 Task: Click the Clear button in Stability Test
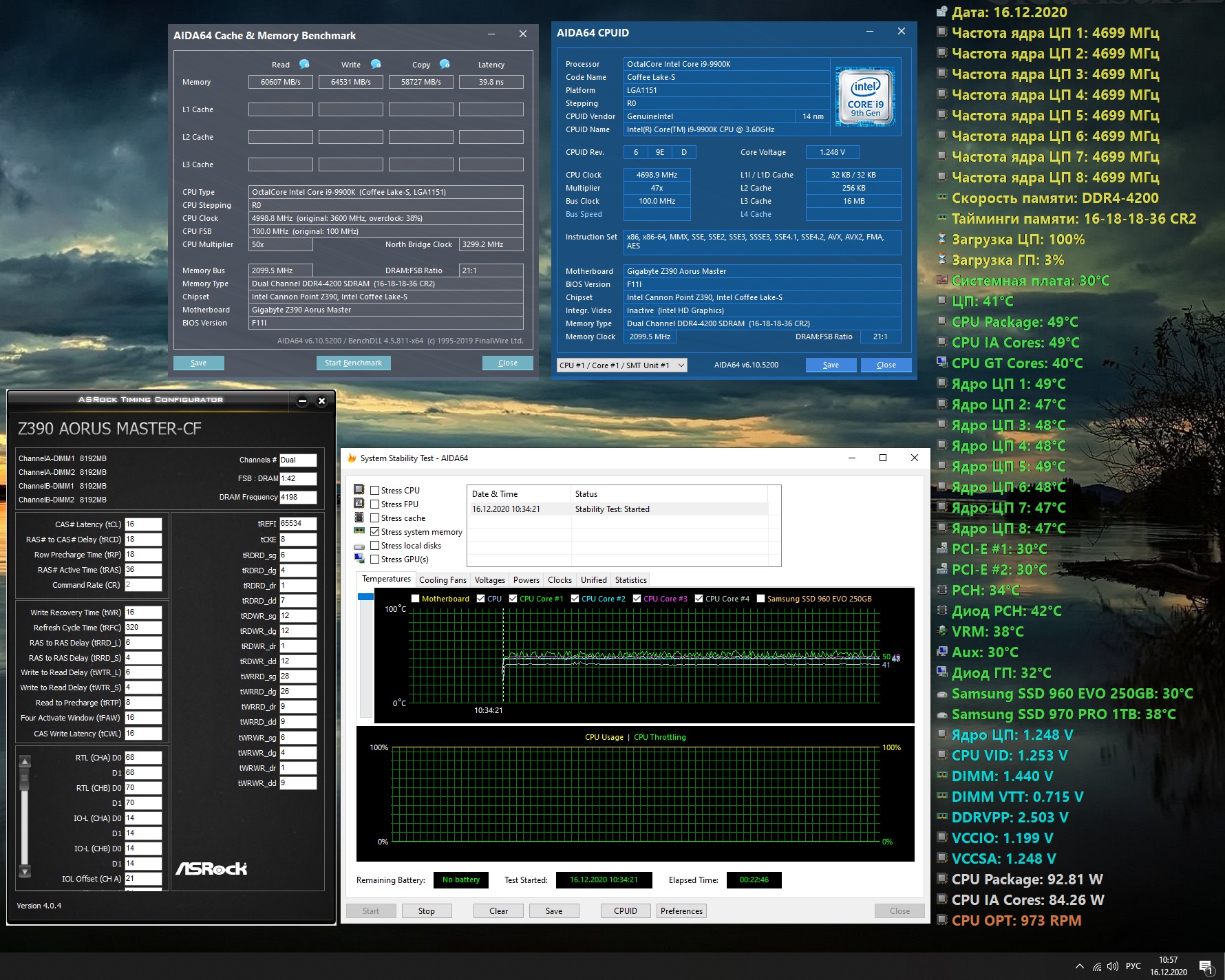click(x=498, y=911)
